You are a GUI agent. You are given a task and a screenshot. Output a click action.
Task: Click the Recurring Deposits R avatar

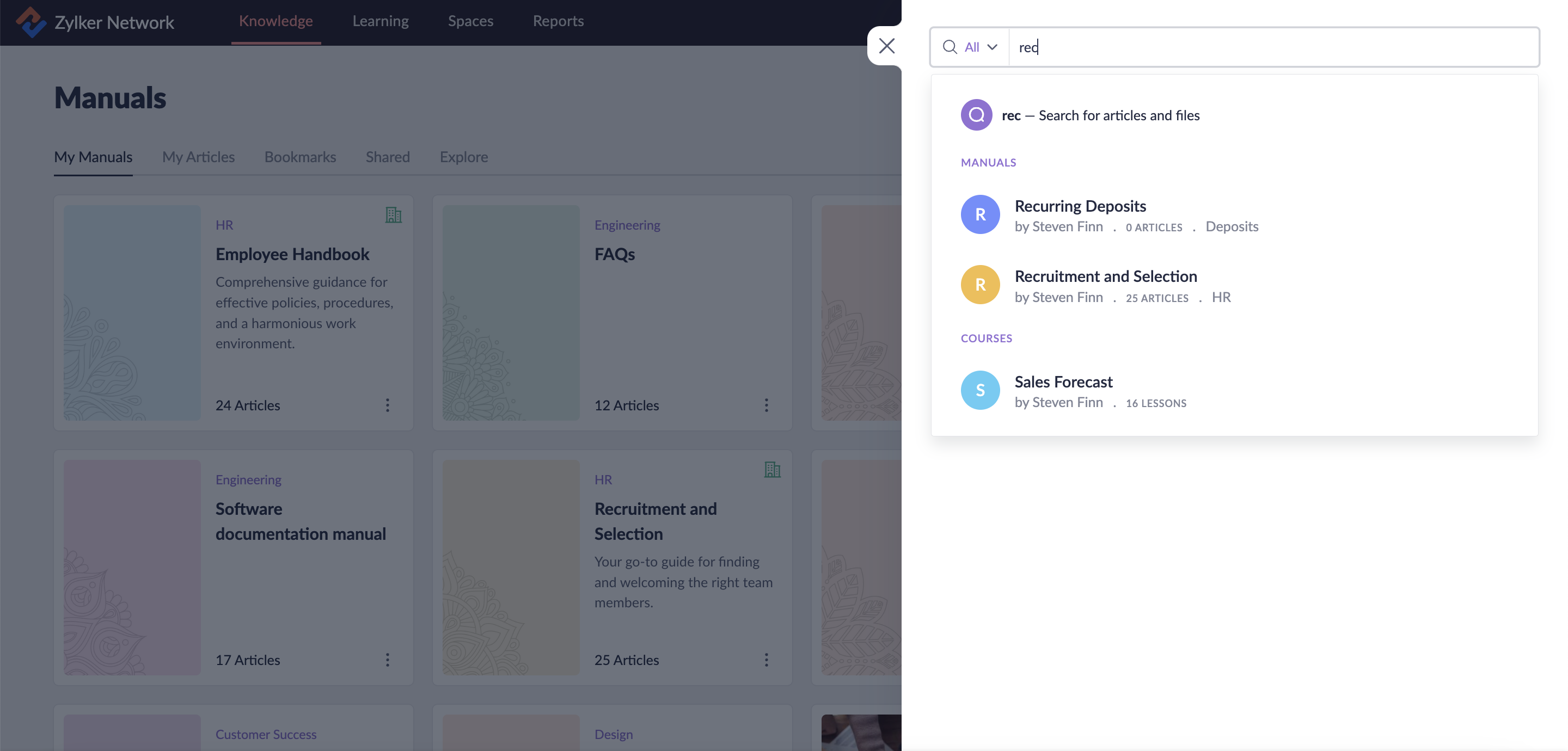pyautogui.click(x=980, y=214)
